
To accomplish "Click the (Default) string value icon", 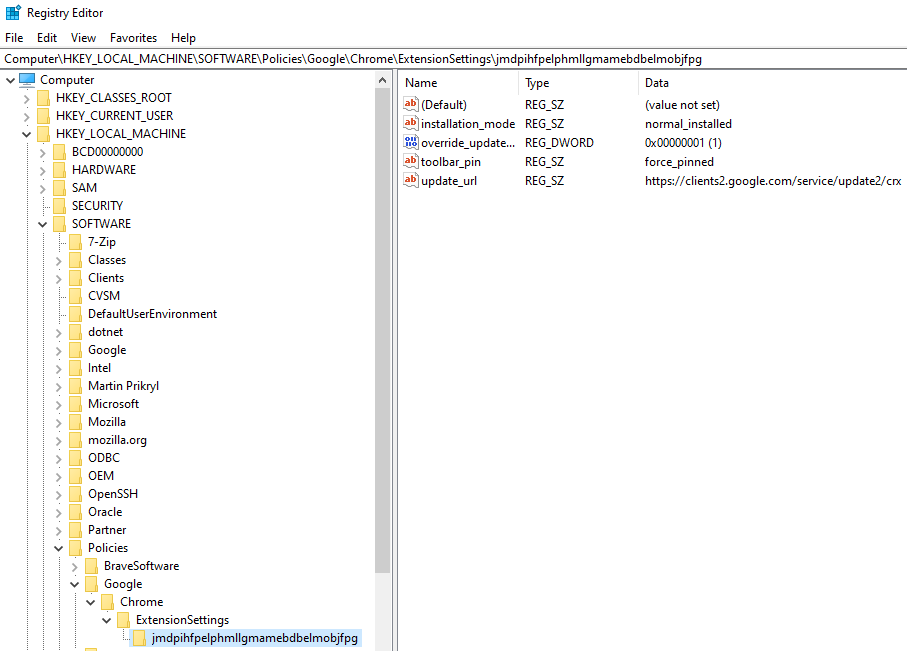I will click(x=411, y=104).
